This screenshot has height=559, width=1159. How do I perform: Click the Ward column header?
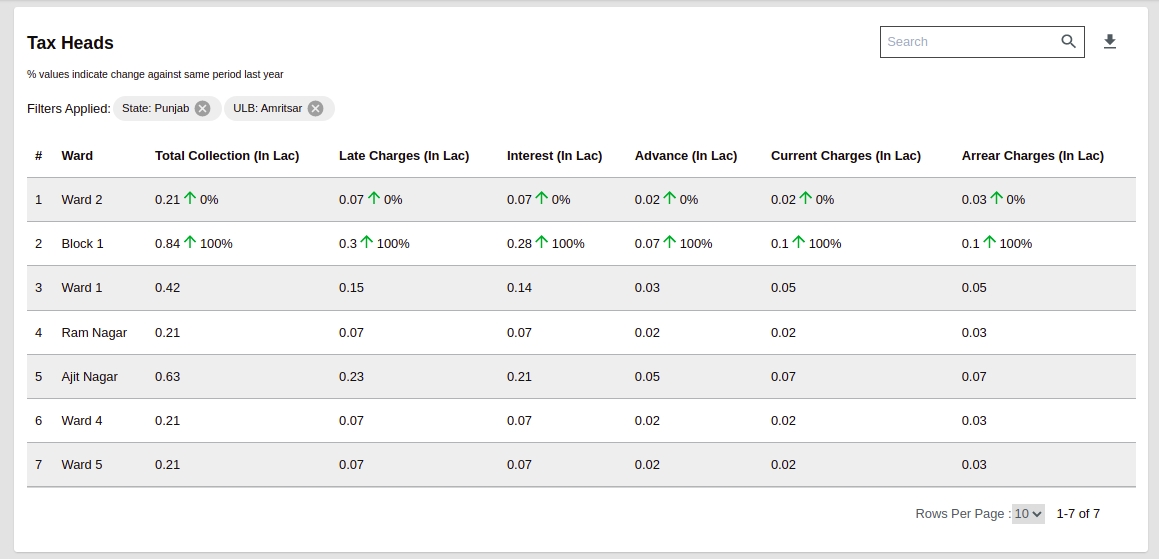pyautogui.click(x=77, y=156)
